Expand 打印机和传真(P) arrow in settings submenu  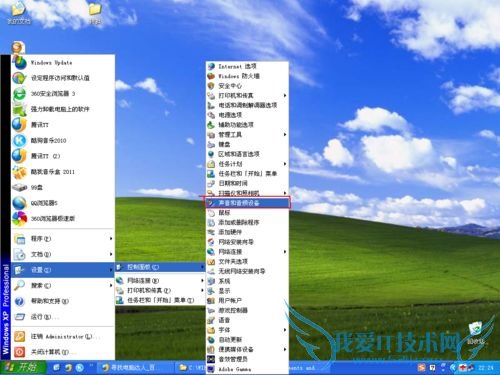(x=202, y=290)
